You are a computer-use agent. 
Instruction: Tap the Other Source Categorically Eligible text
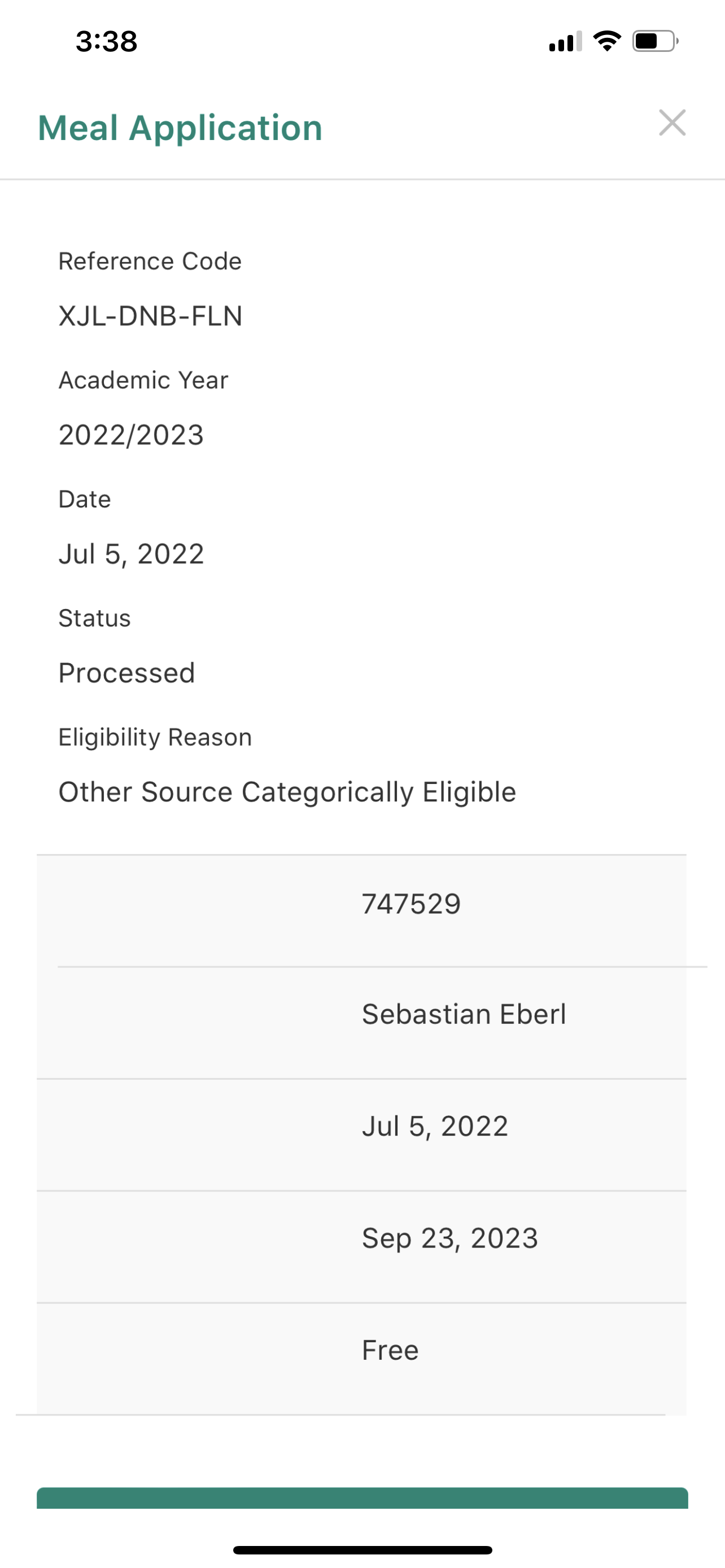[x=287, y=792]
